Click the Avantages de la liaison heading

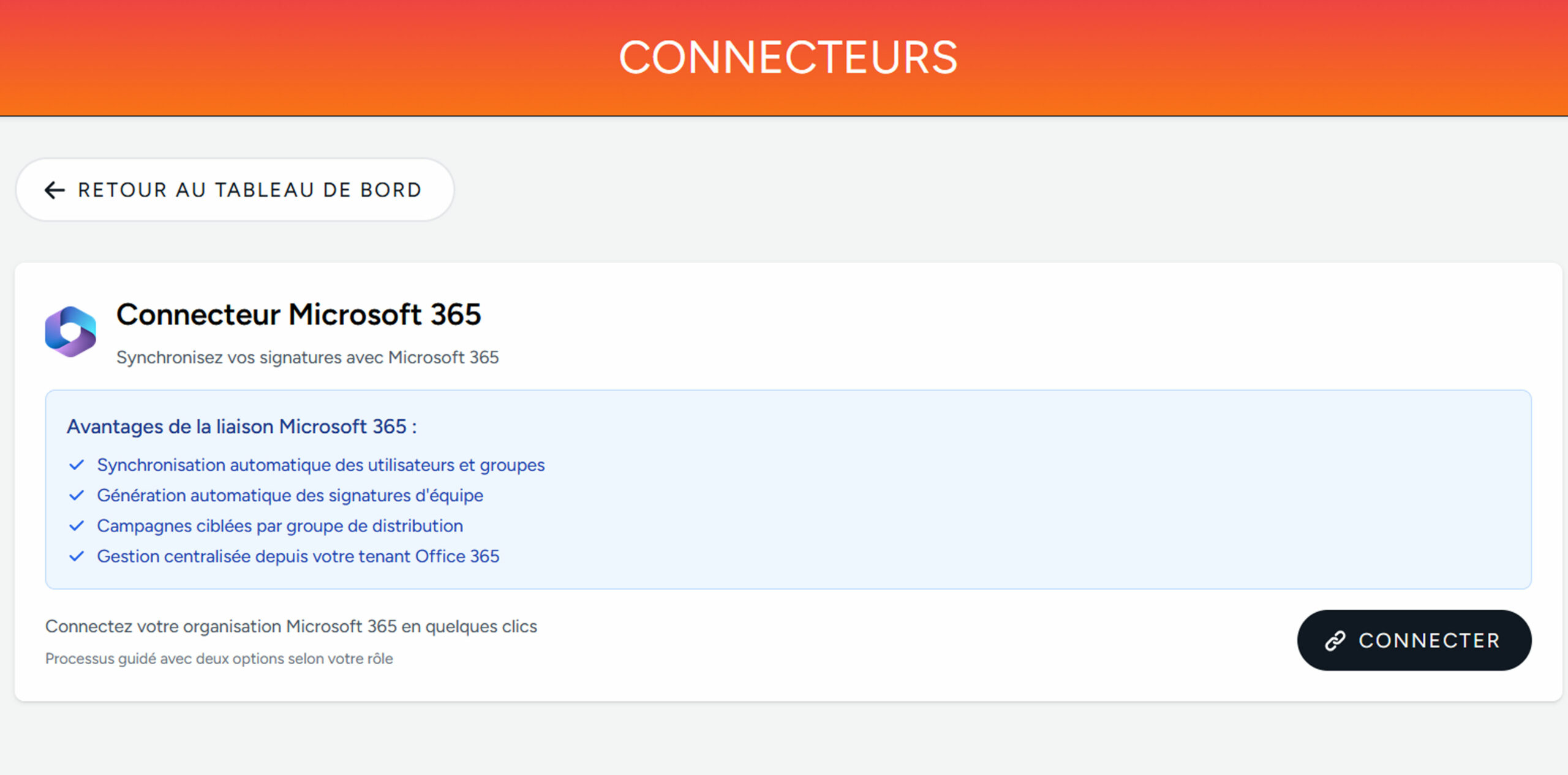(241, 427)
